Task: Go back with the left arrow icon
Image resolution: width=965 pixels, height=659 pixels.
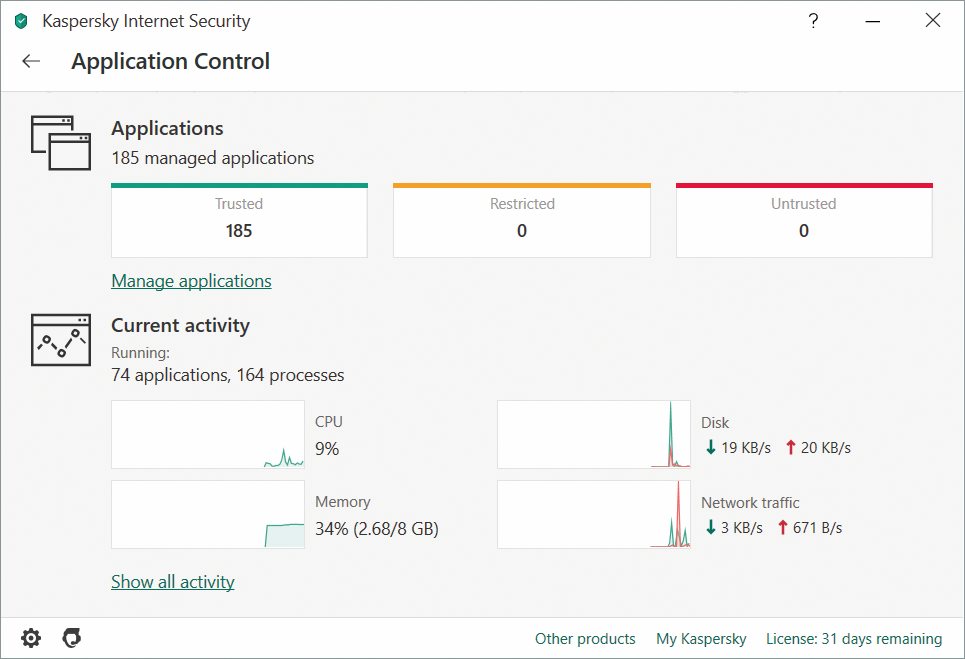Action: click(x=31, y=61)
